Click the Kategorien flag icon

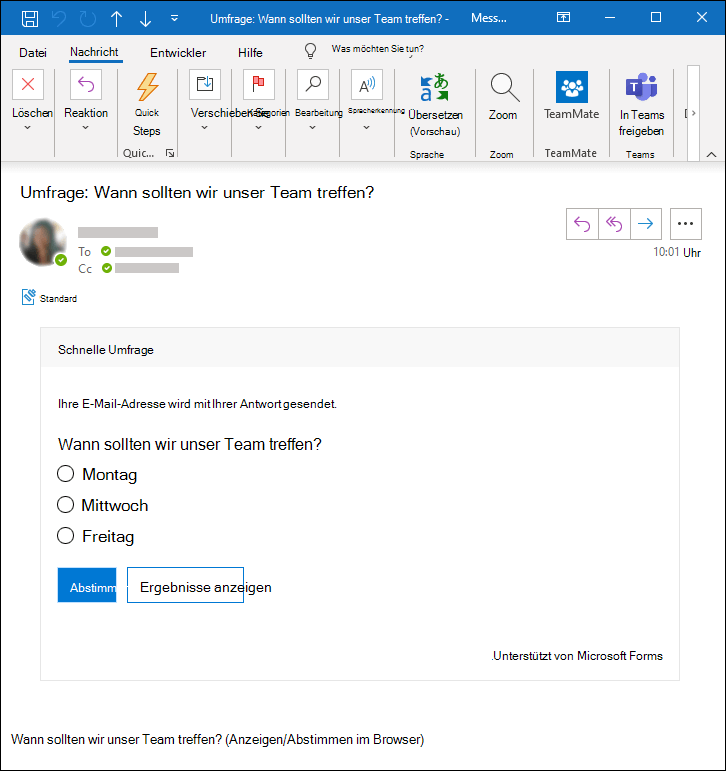click(259, 85)
